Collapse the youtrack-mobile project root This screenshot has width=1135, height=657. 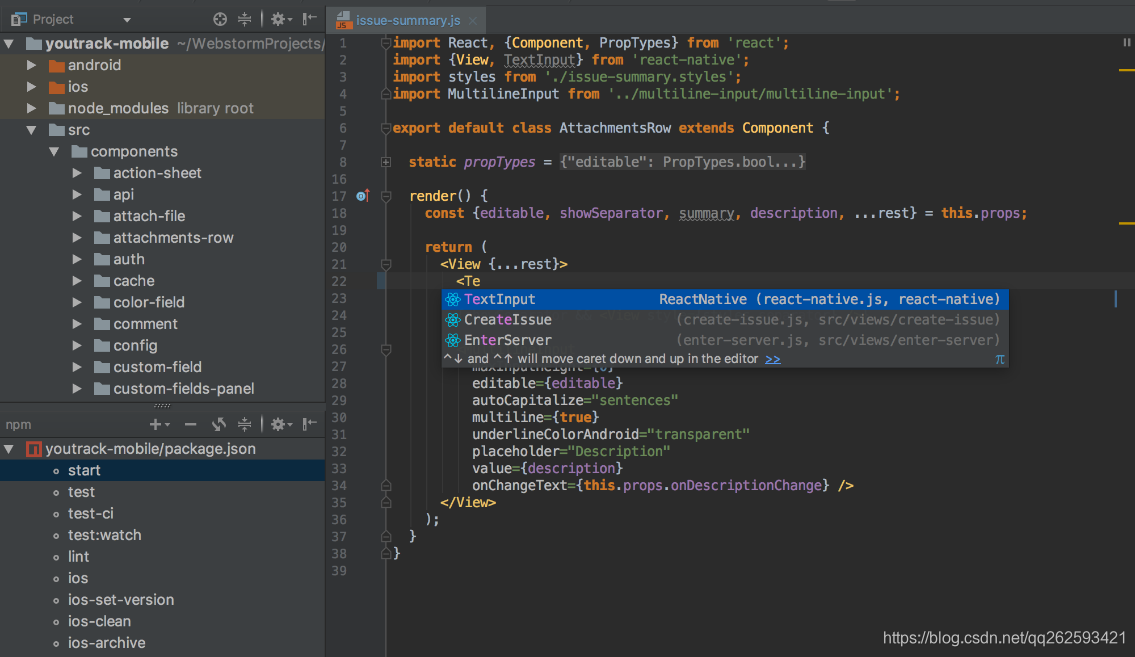tap(9, 43)
